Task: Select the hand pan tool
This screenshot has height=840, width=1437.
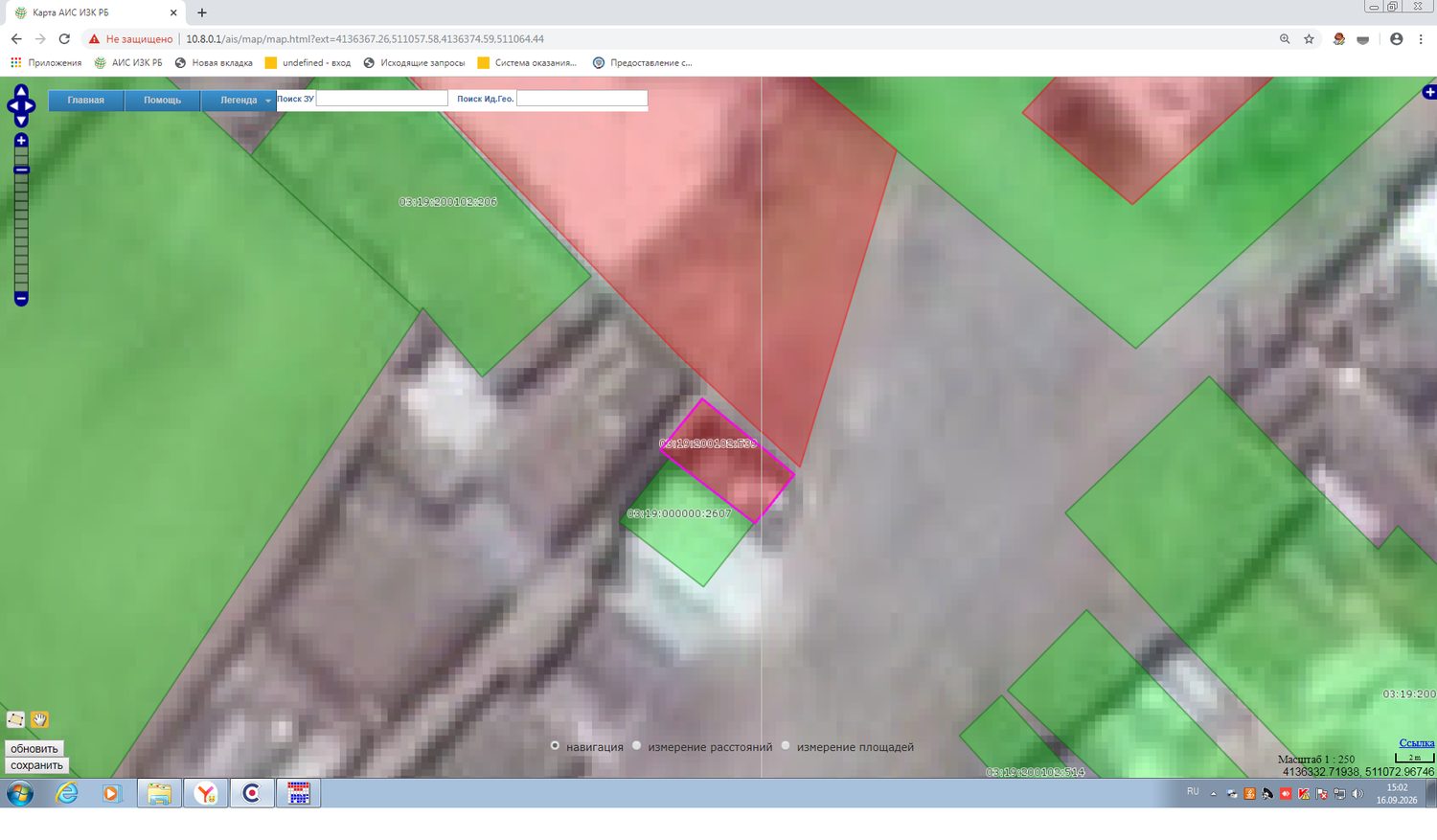Action: (x=39, y=719)
